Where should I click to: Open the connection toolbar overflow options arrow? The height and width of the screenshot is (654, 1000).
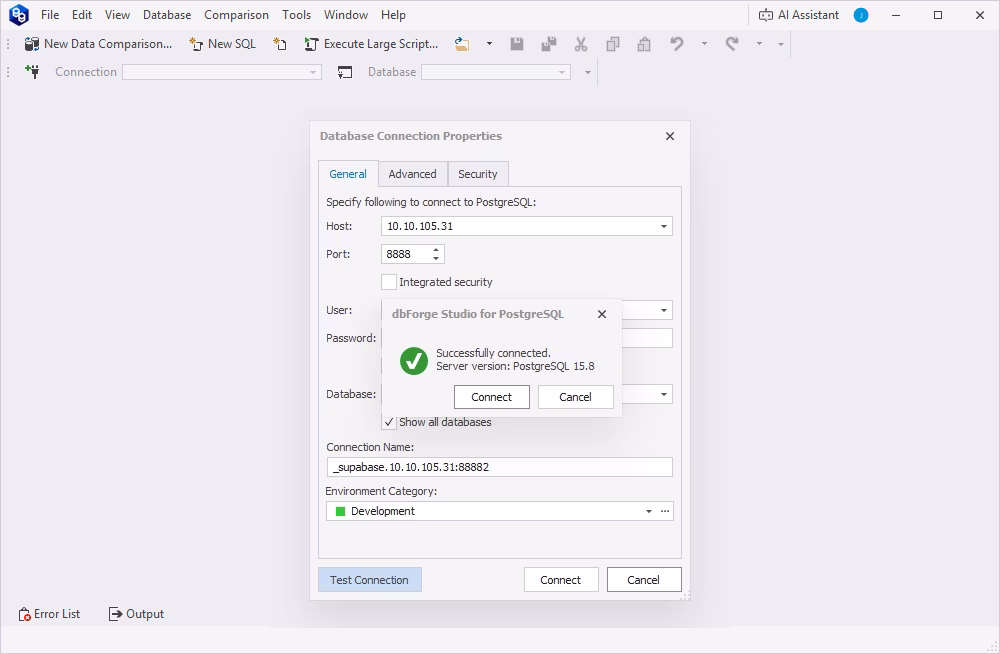587,72
